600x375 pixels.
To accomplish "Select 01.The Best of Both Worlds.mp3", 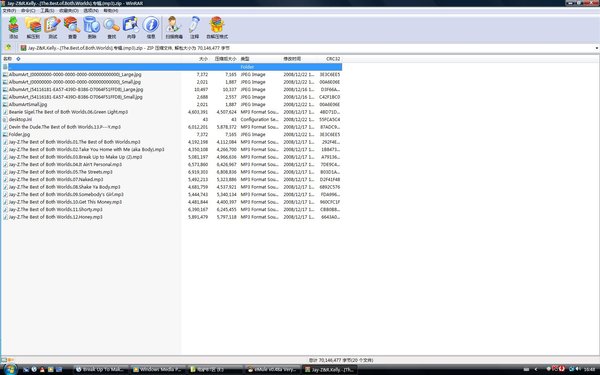I will (75, 142).
